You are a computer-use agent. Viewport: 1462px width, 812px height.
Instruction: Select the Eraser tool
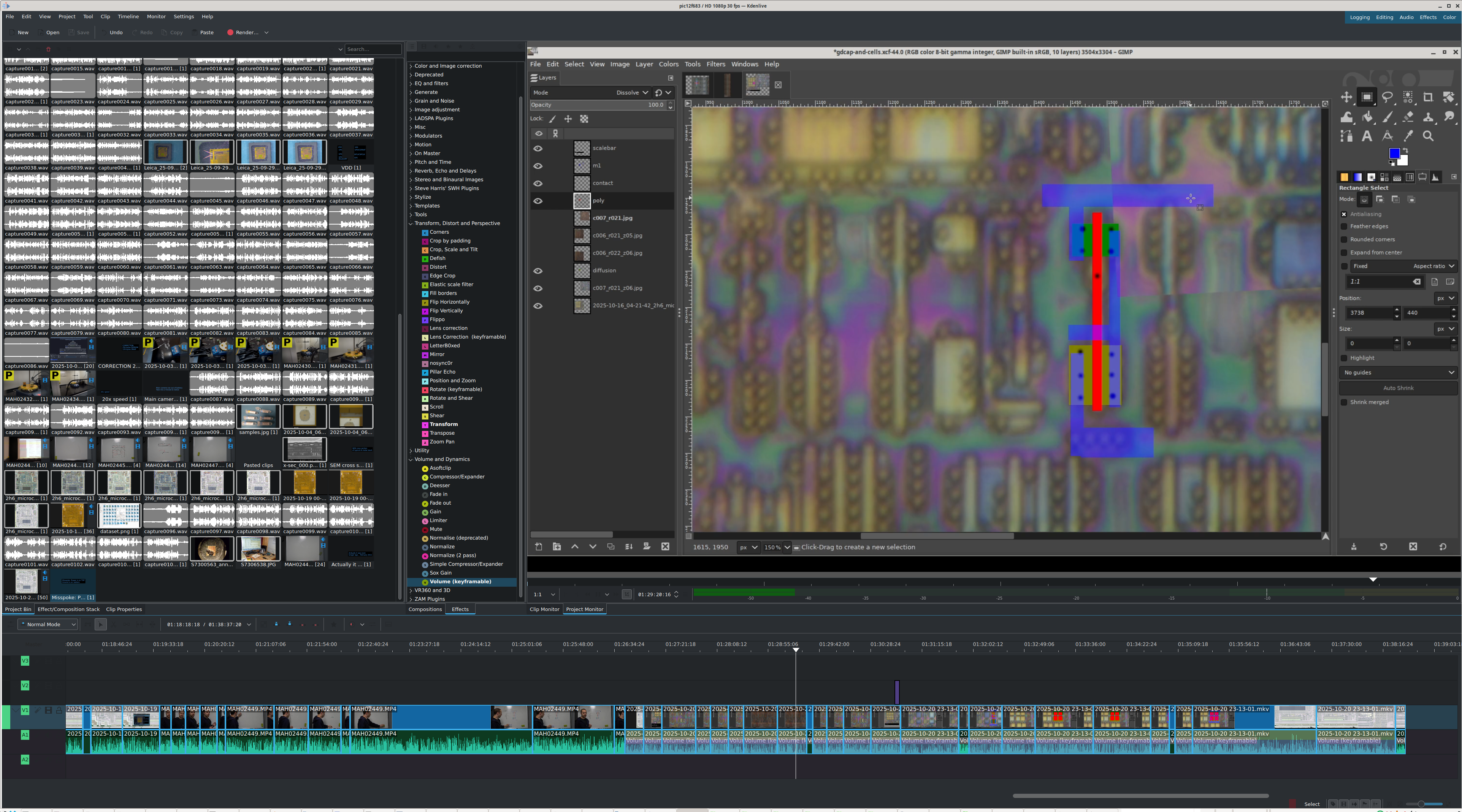tap(1408, 117)
